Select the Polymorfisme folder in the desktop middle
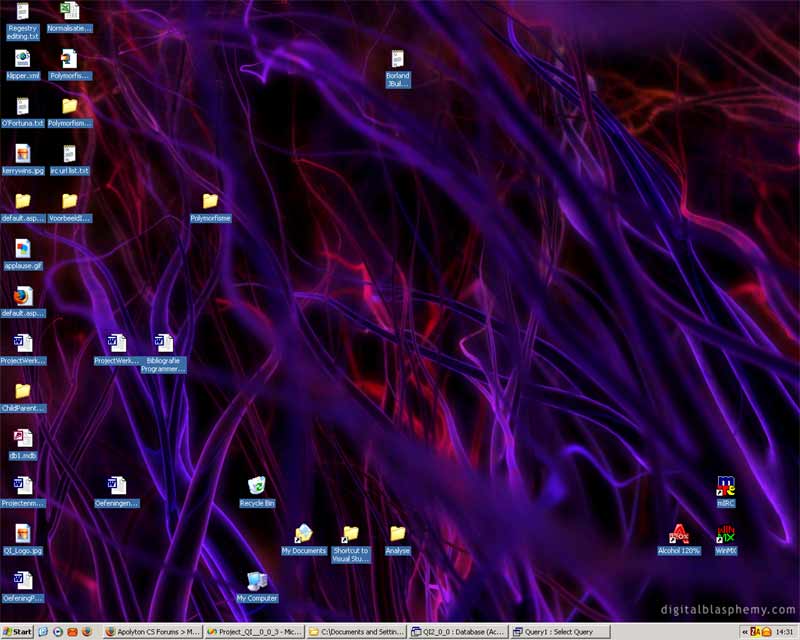Image resolution: width=800 pixels, height=640 pixels. [x=210, y=202]
